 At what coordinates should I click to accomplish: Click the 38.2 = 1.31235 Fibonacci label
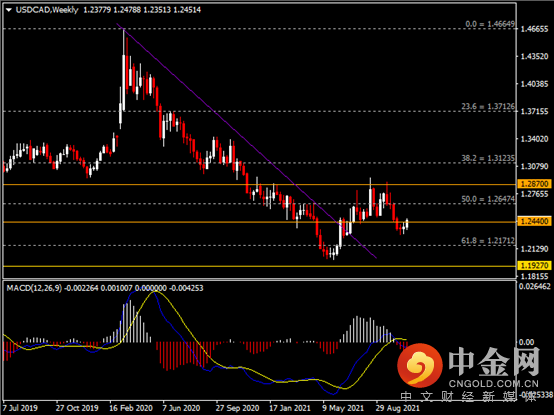(x=488, y=158)
